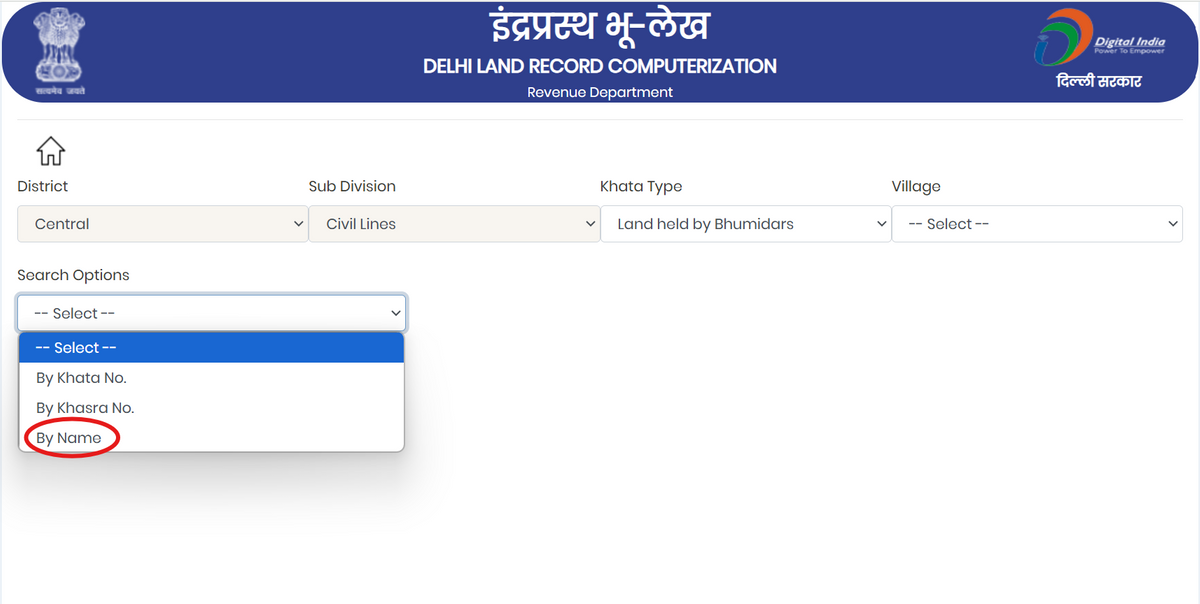Open the Khata Type dropdown

pyautogui.click(x=740, y=224)
